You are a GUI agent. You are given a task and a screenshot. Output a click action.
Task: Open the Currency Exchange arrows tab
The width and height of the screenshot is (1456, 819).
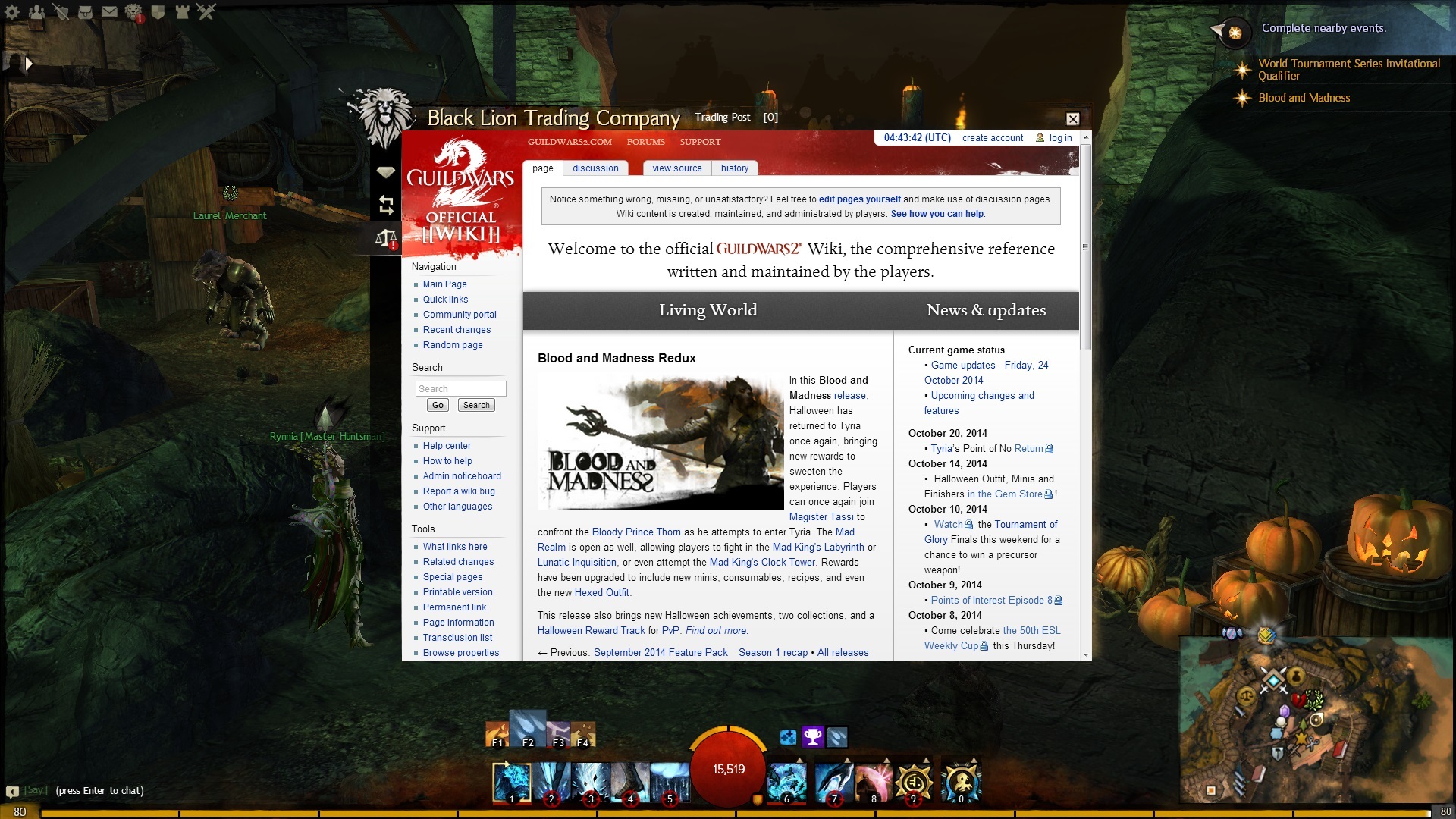pyautogui.click(x=386, y=205)
